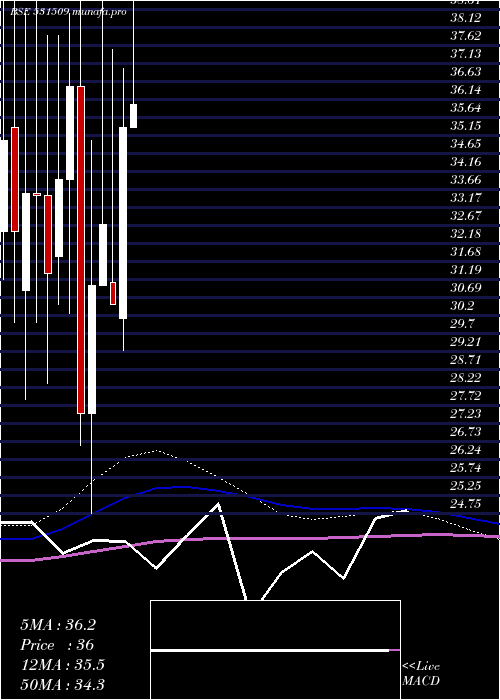Select the 33.17 axis value
This screenshot has height=700, width=500.
click(466, 198)
